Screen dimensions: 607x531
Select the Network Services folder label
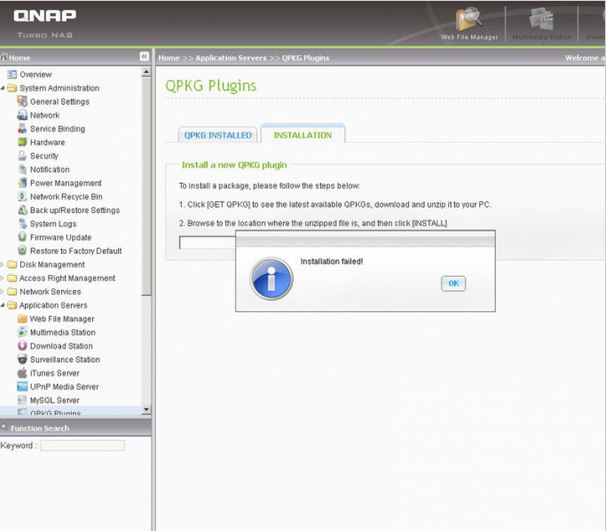[50, 292]
